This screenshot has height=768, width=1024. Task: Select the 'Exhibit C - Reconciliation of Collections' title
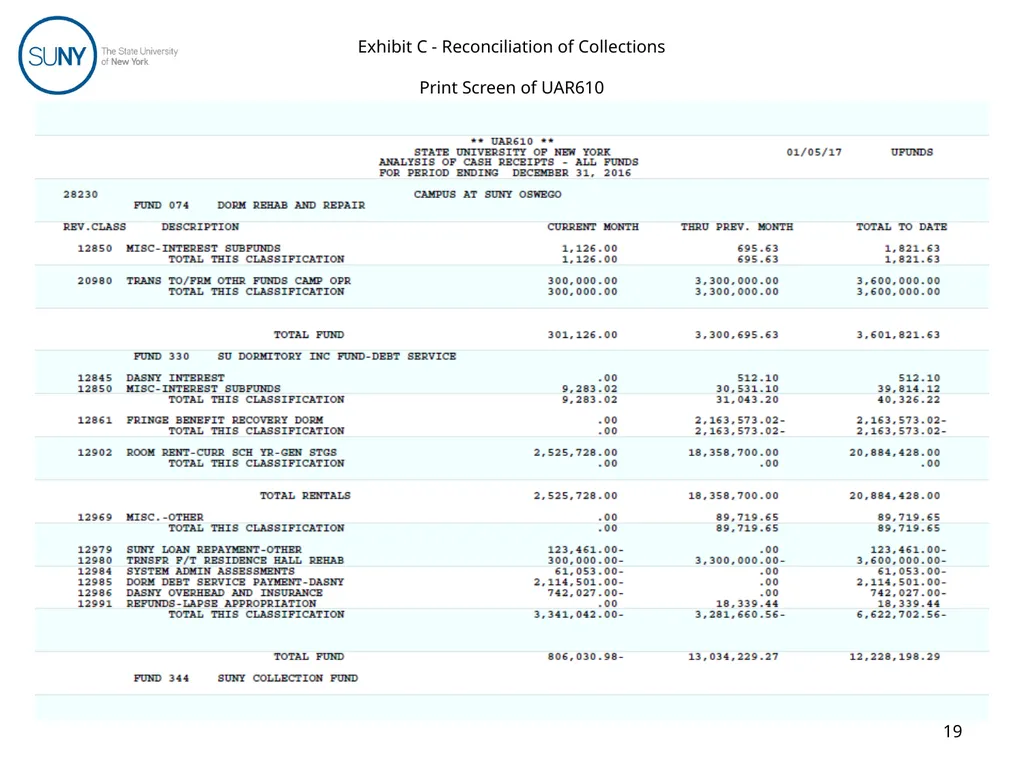click(x=511, y=47)
